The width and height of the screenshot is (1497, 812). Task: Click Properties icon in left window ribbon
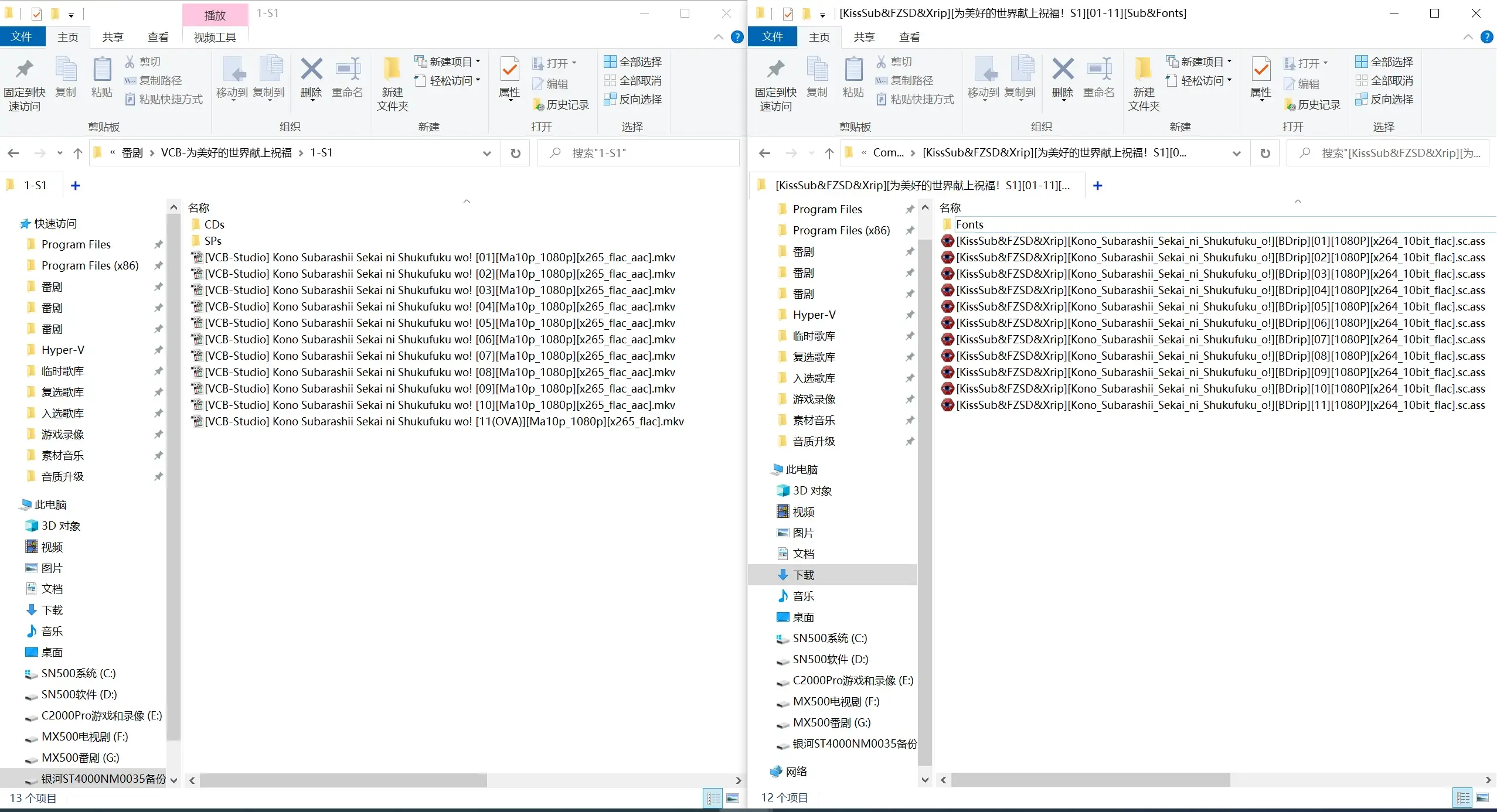[x=509, y=69]
